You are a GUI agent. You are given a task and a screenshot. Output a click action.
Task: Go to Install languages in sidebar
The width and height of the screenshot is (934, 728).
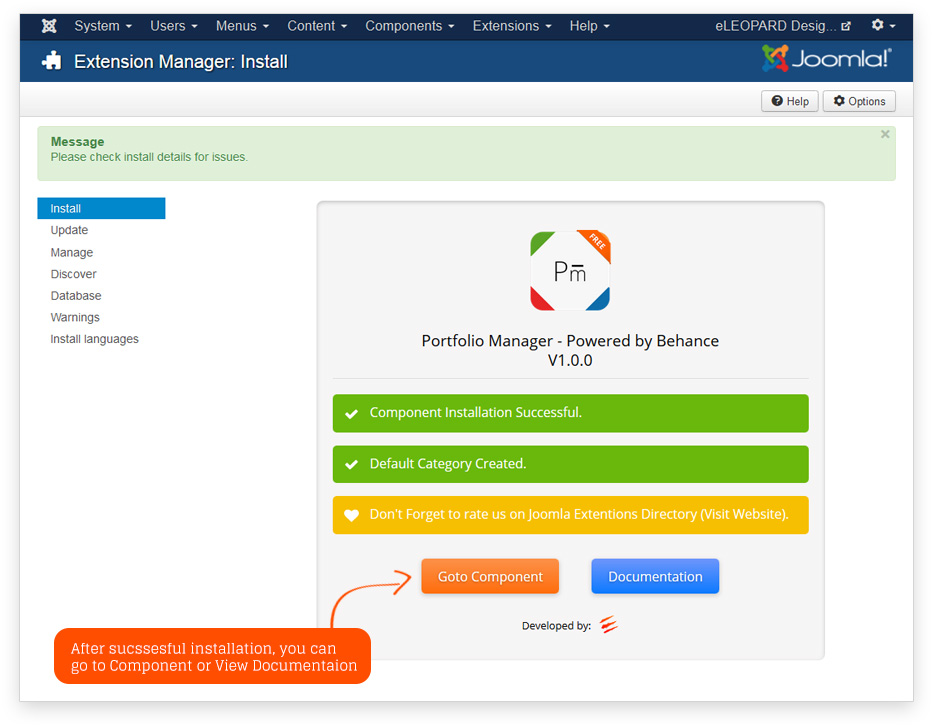(x=95, y=339)
